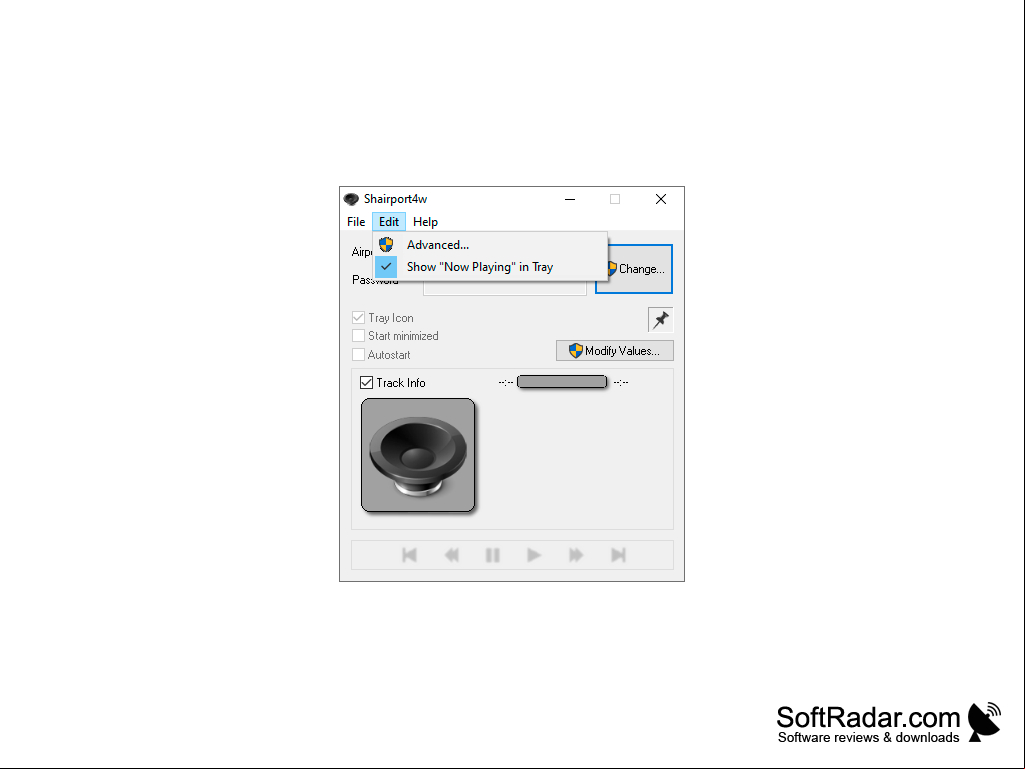Screen dimensions: 1025x769
Task: Click the fast forward button
Action: coord(576,555)
